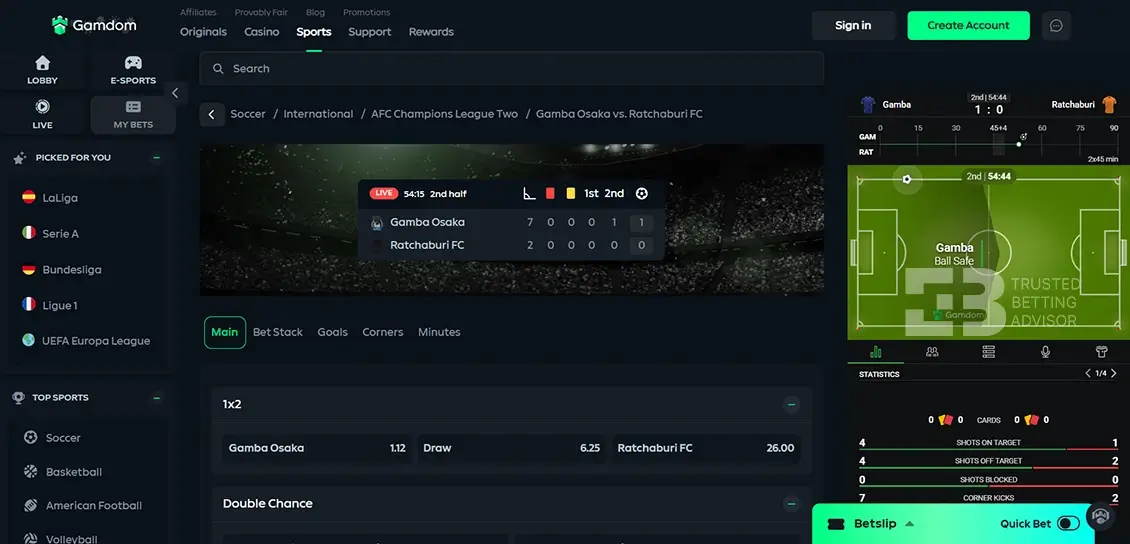Click the match timeline progress marker
Image resolution: width=1130 pixels, height=544 pixels.
(x=1019, y=144)
